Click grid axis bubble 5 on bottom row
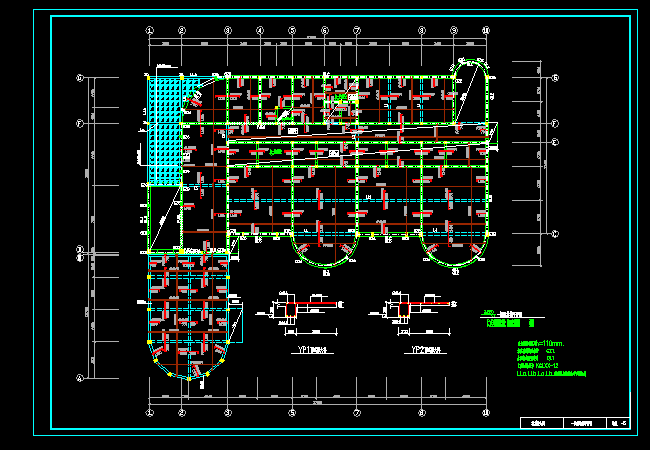 click(292, 411)
